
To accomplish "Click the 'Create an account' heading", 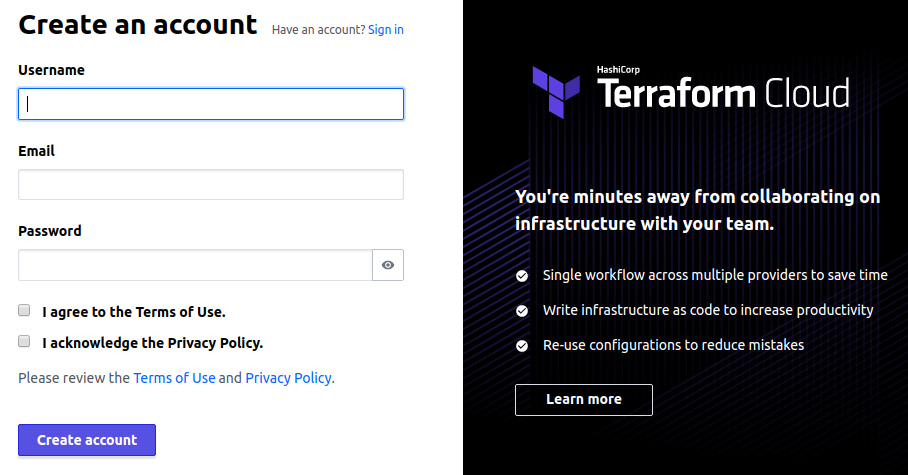I will tap(138, 25).
